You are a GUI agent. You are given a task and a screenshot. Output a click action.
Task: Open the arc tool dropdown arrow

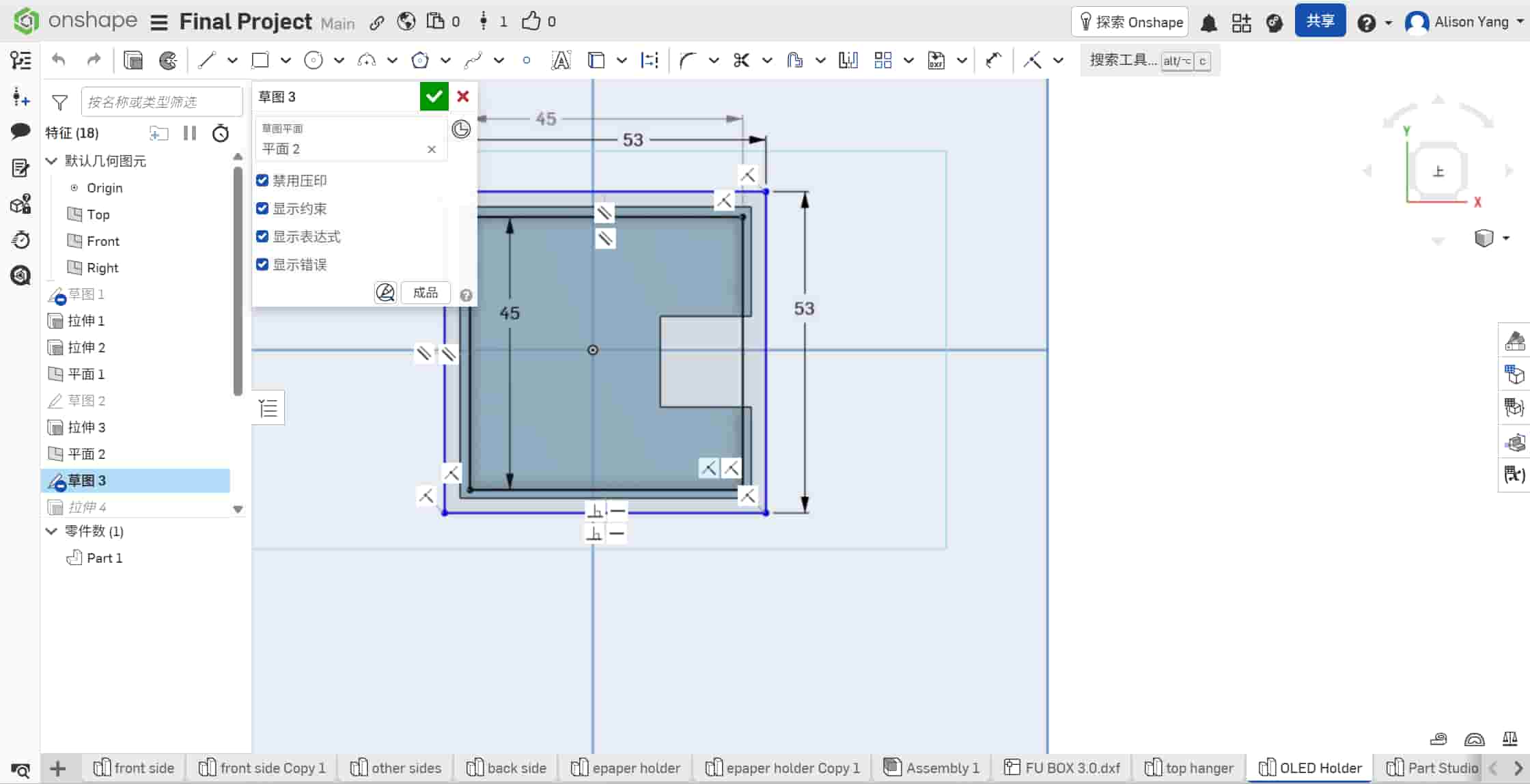coord(392,60)
